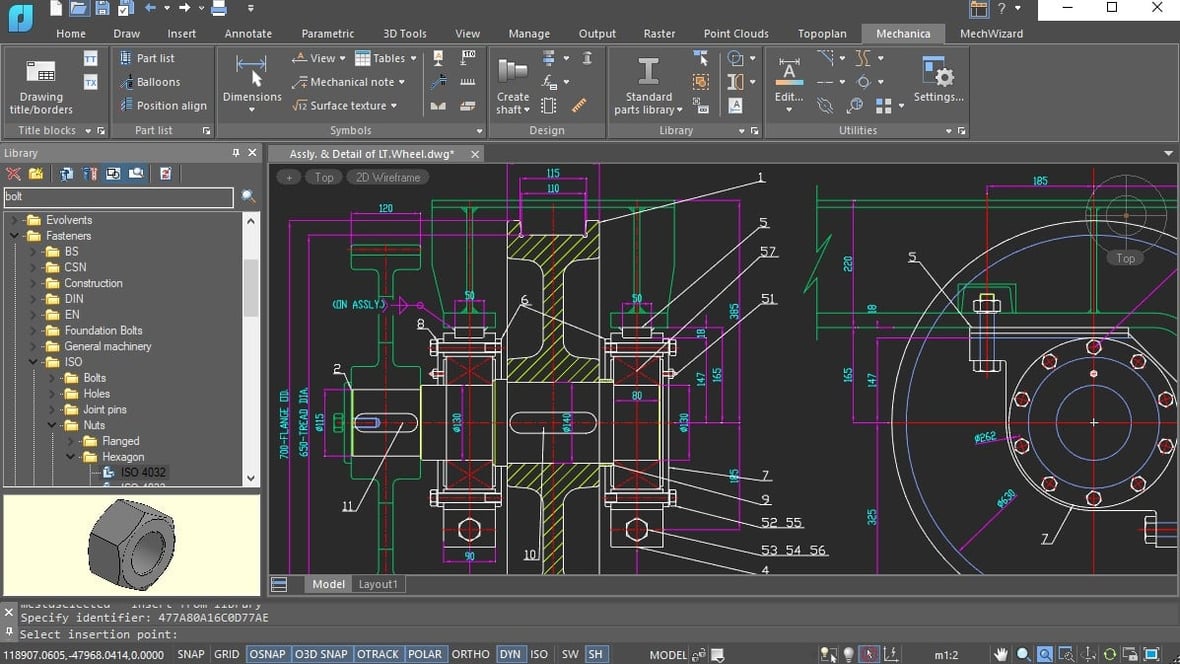Toggle OTRACK in status bar
This screenshot has width=1180, height=664.
coord(377,654)
